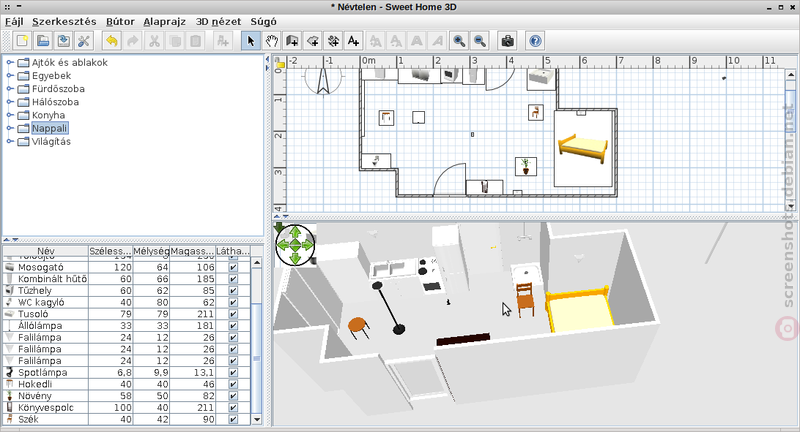Toggle visibility checkbox for Tusoló
Screen dimensions: 800x432
pyautogui.click(x=233, y=314)
